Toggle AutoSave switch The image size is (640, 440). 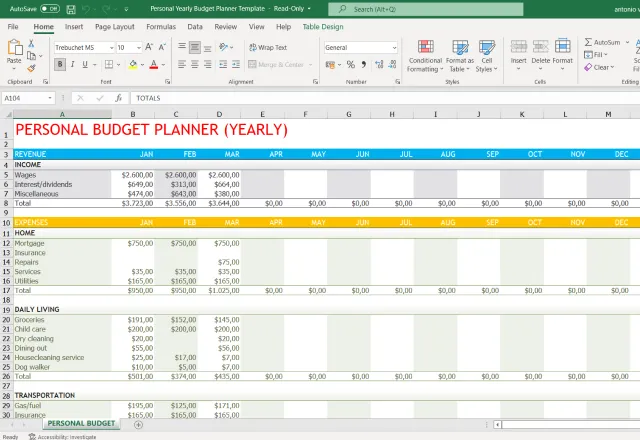(50, 9)
